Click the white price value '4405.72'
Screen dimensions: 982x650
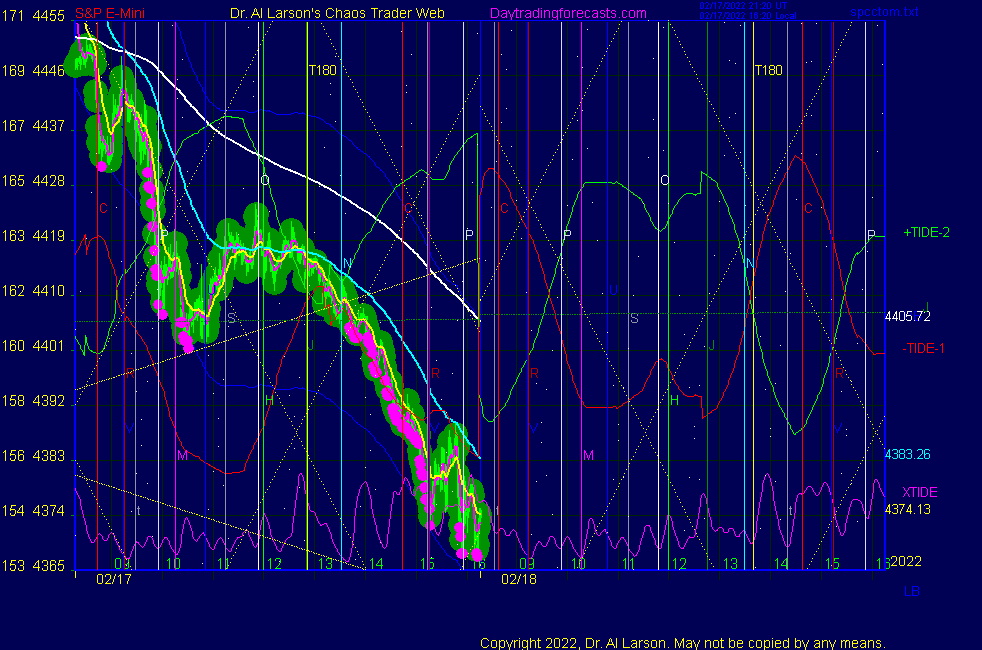[x=907, y=316]
